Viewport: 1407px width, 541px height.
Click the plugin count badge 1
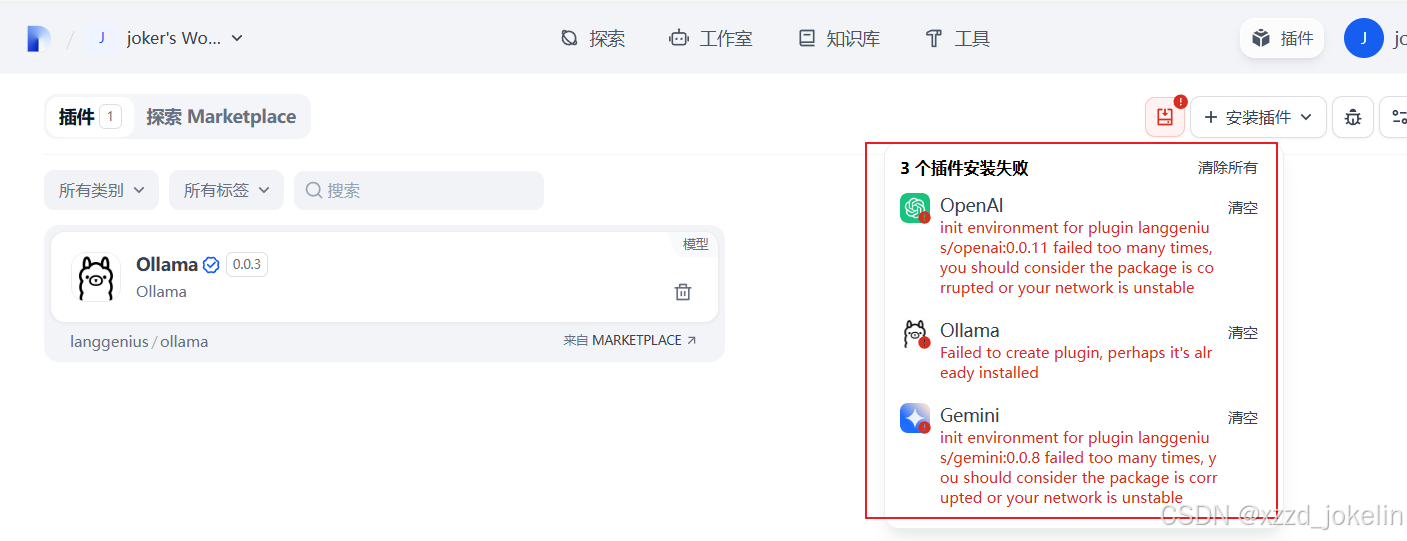(110, 117)
